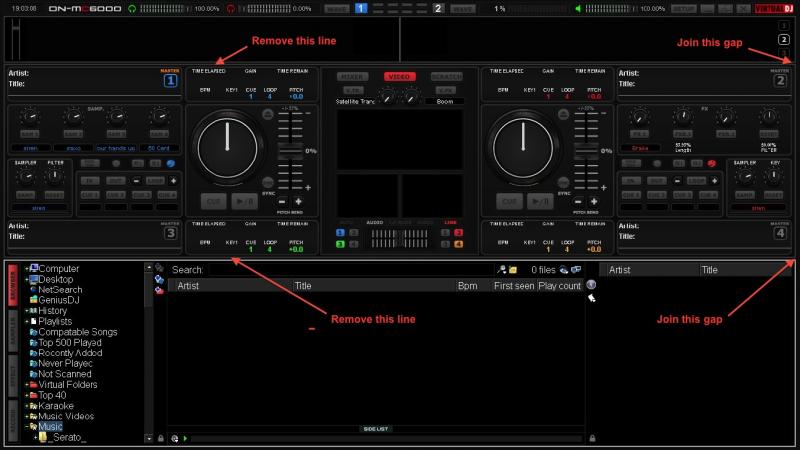Image resolution: width=800 pixels, height=450 pixels.
Task: Expand the Virtual Folders tree node
Action: click(27, 385)
